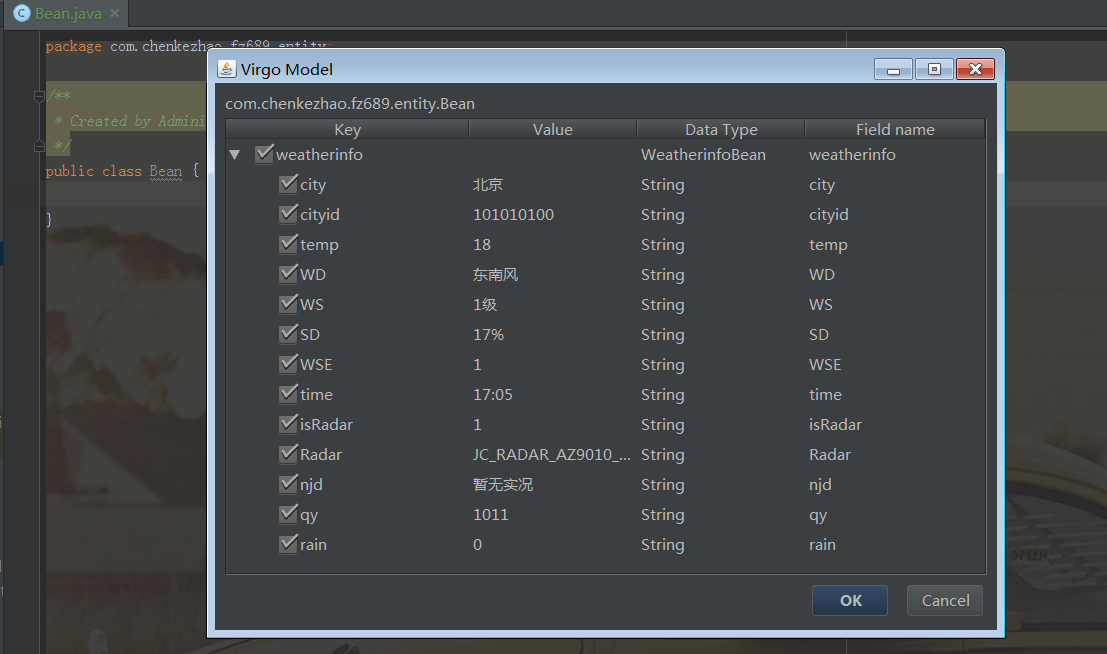This screenshot has height=654, width=1107.
Task: Minimize the Virgo Model dialog
Action: click(894, 69)
